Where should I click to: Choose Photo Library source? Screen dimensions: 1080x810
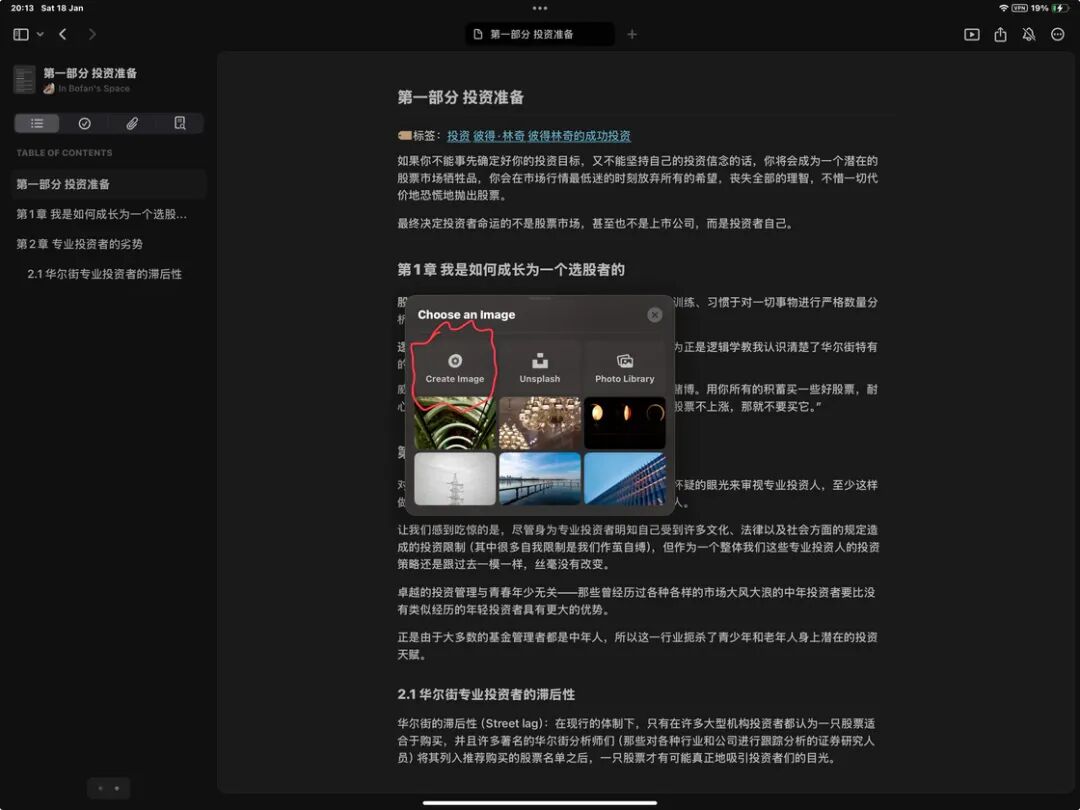pos(625,368)
